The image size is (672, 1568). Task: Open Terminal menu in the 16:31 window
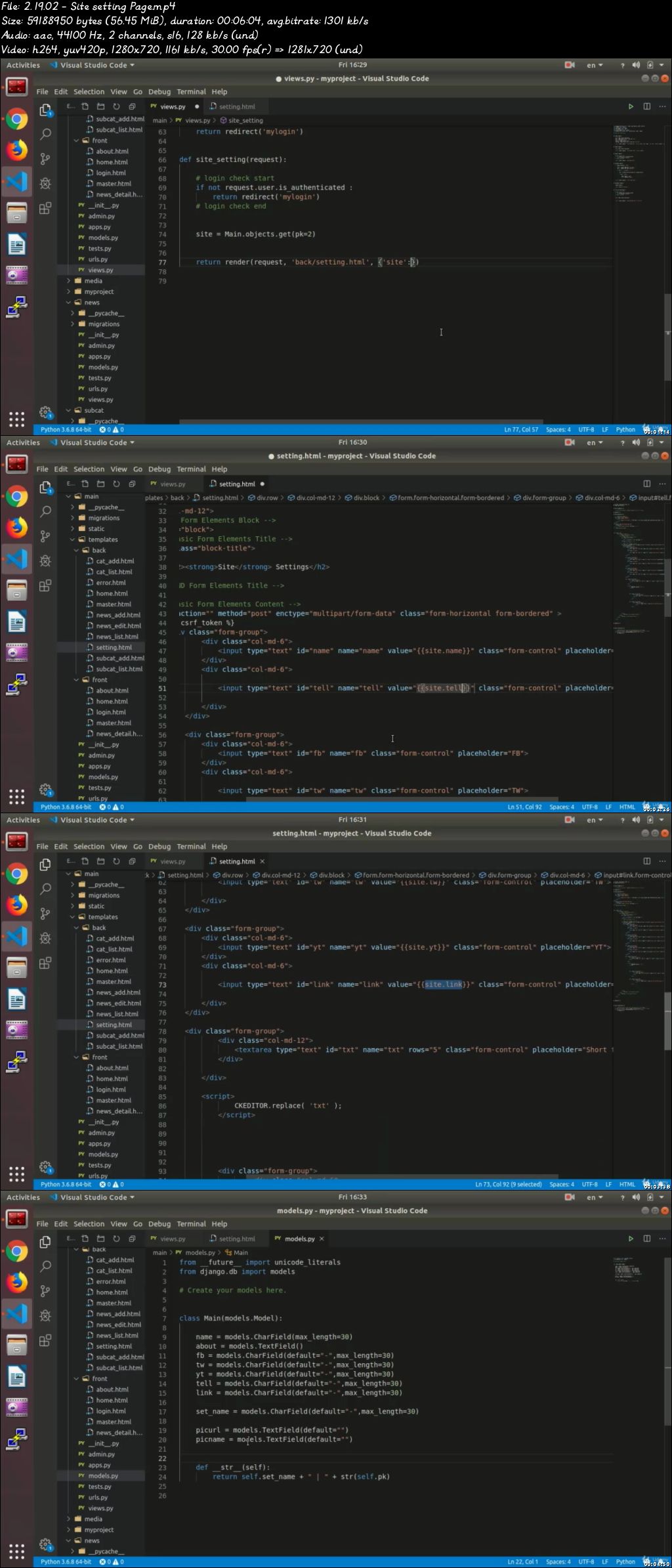click(x=191, y=847)
